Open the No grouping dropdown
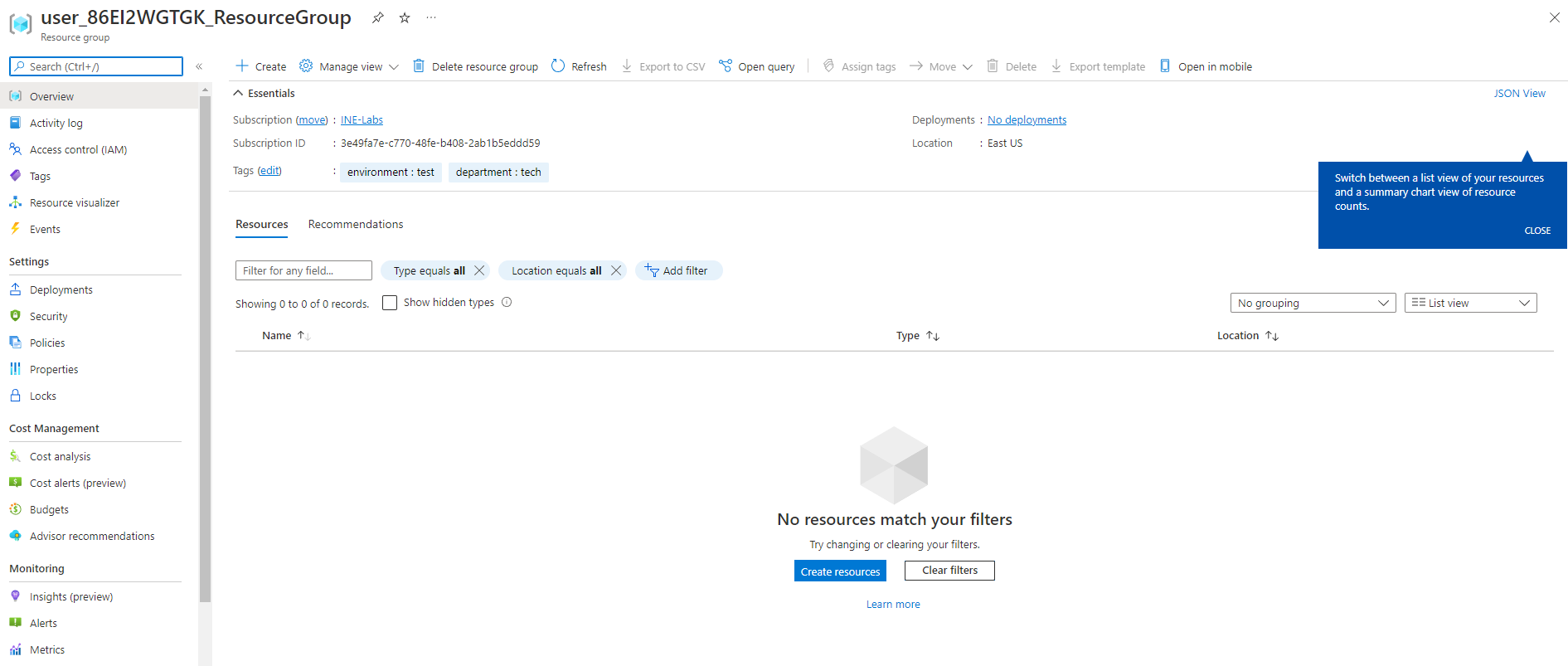The height and width of the screenshot is (666, 1568). [x=1312, y=303]
